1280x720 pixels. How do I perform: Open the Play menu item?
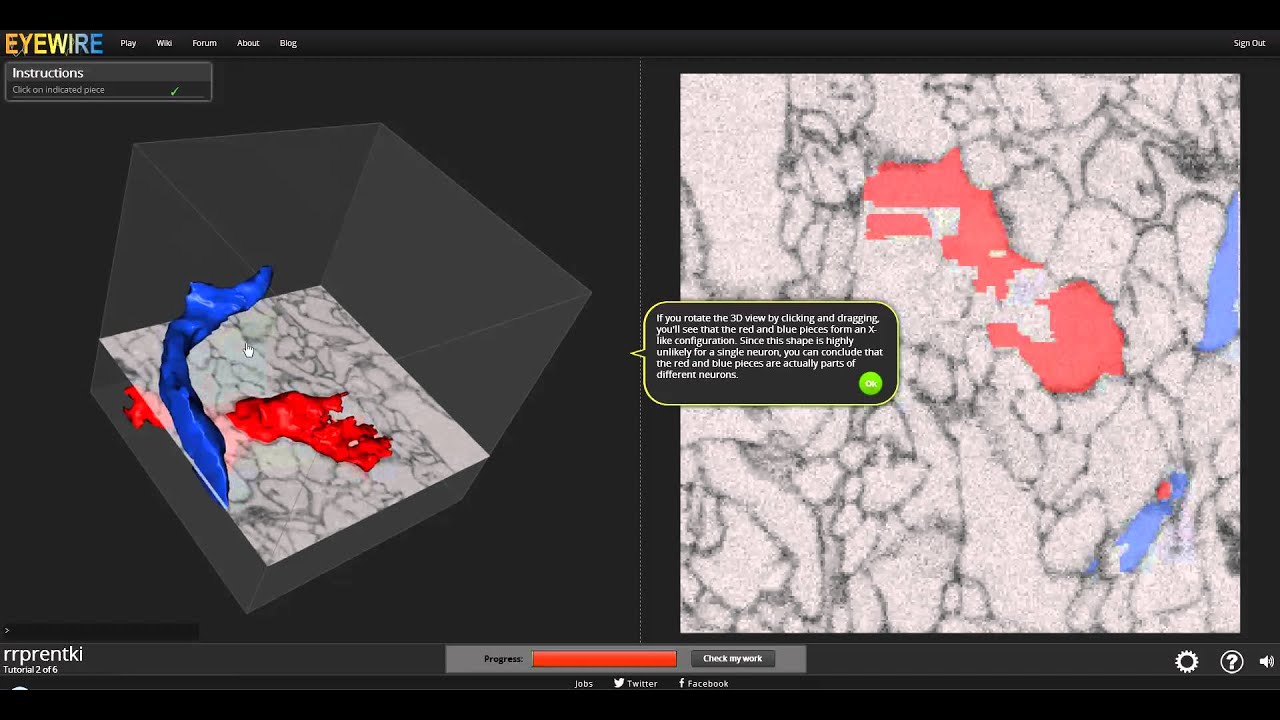click(x=128, y=43)
